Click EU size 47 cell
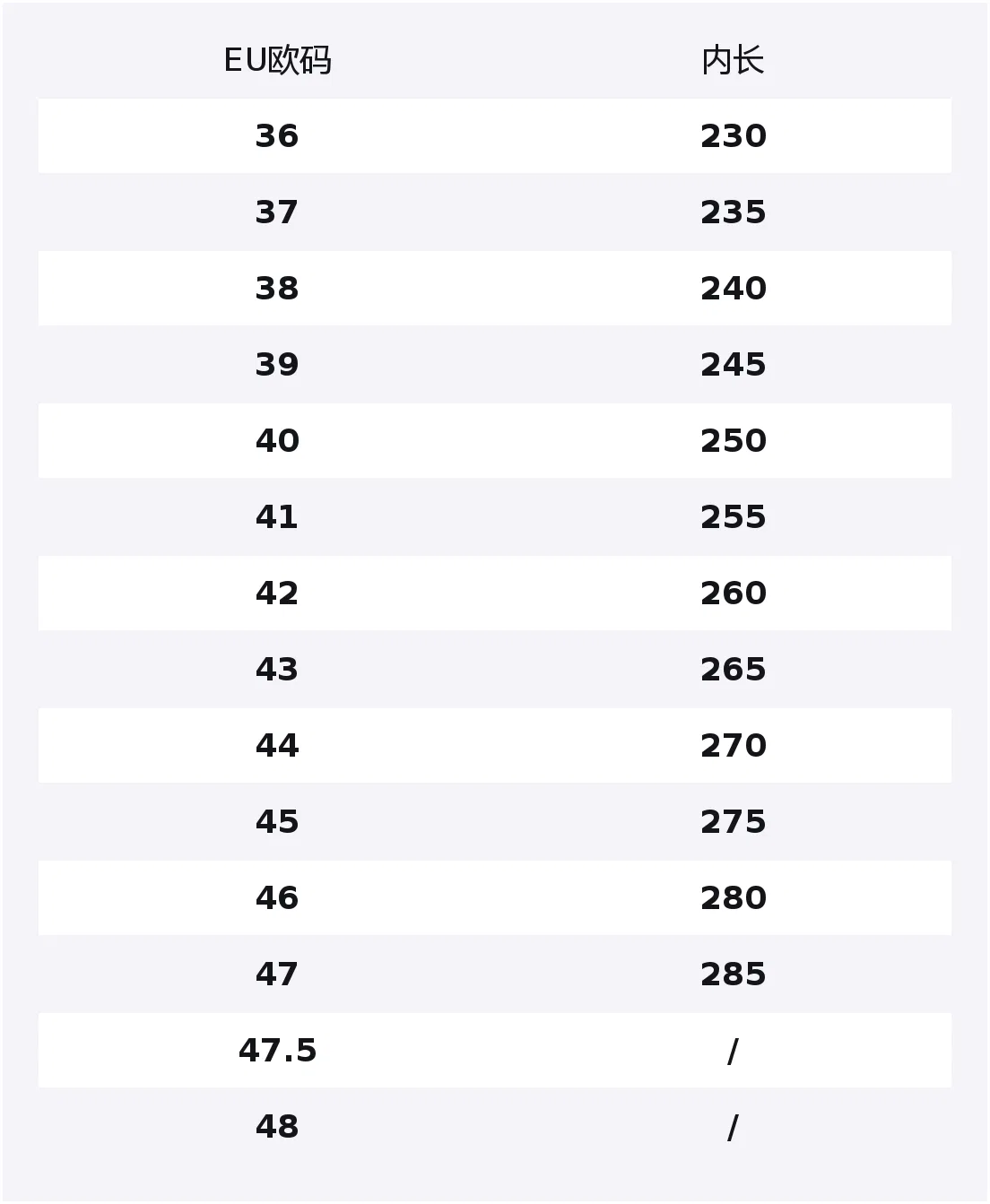This screenshot has height=1204, width=990. coord(276,974)
